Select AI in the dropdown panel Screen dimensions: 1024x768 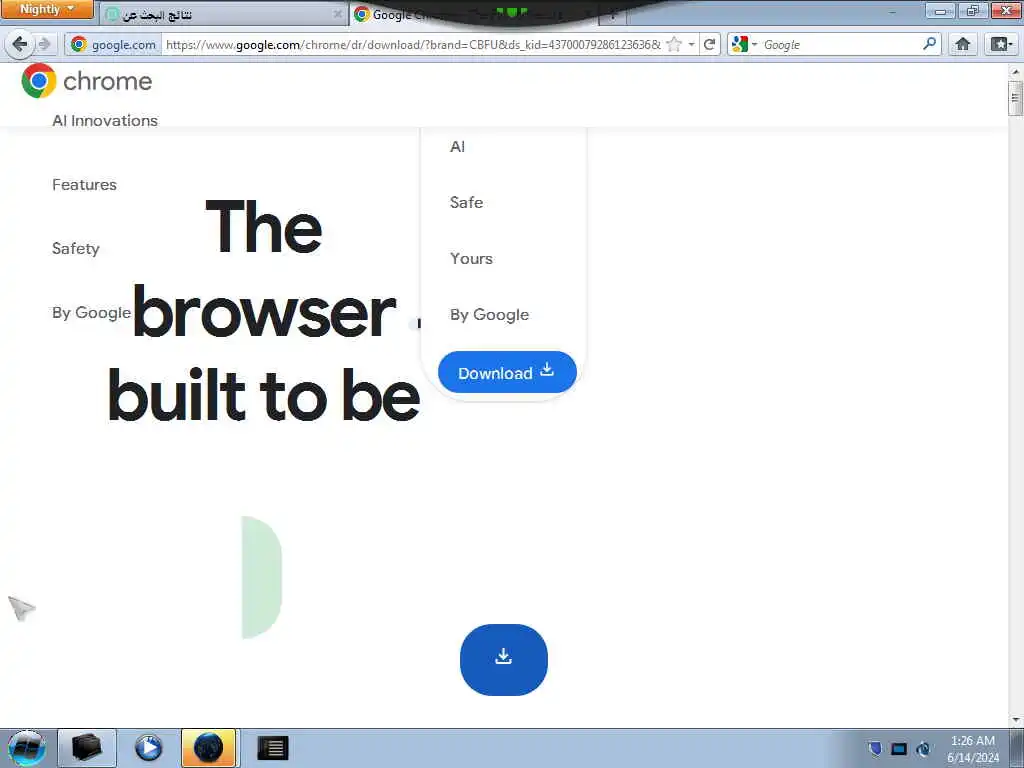point(457,147)
